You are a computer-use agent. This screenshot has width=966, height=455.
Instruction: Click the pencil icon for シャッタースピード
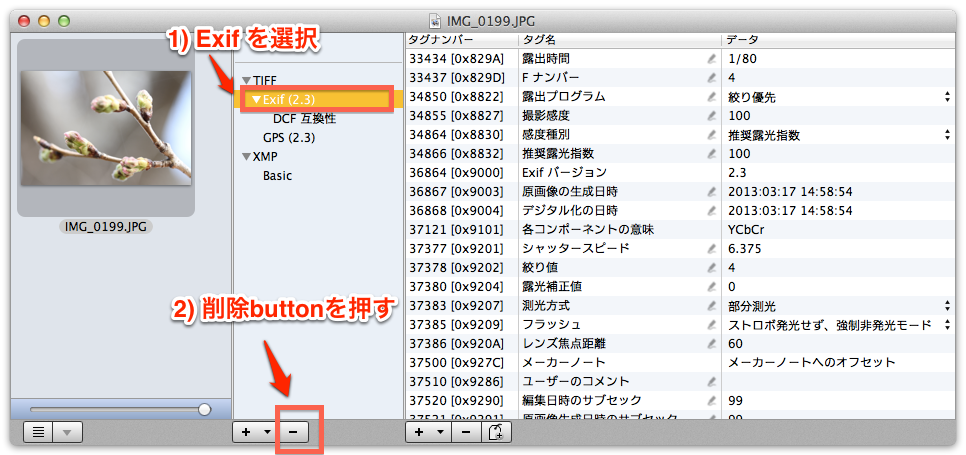712,249
